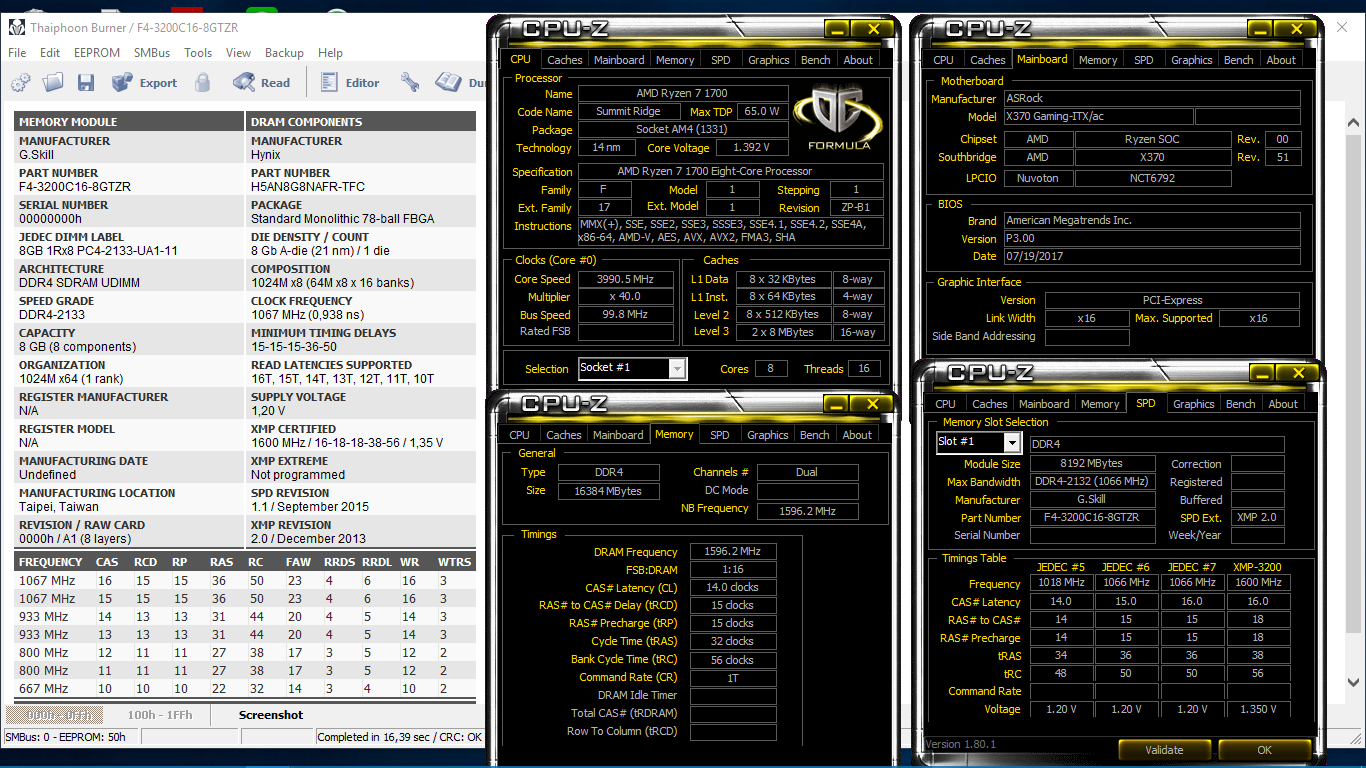Expand the Socket #1 selection dropdown

(677, 369)
